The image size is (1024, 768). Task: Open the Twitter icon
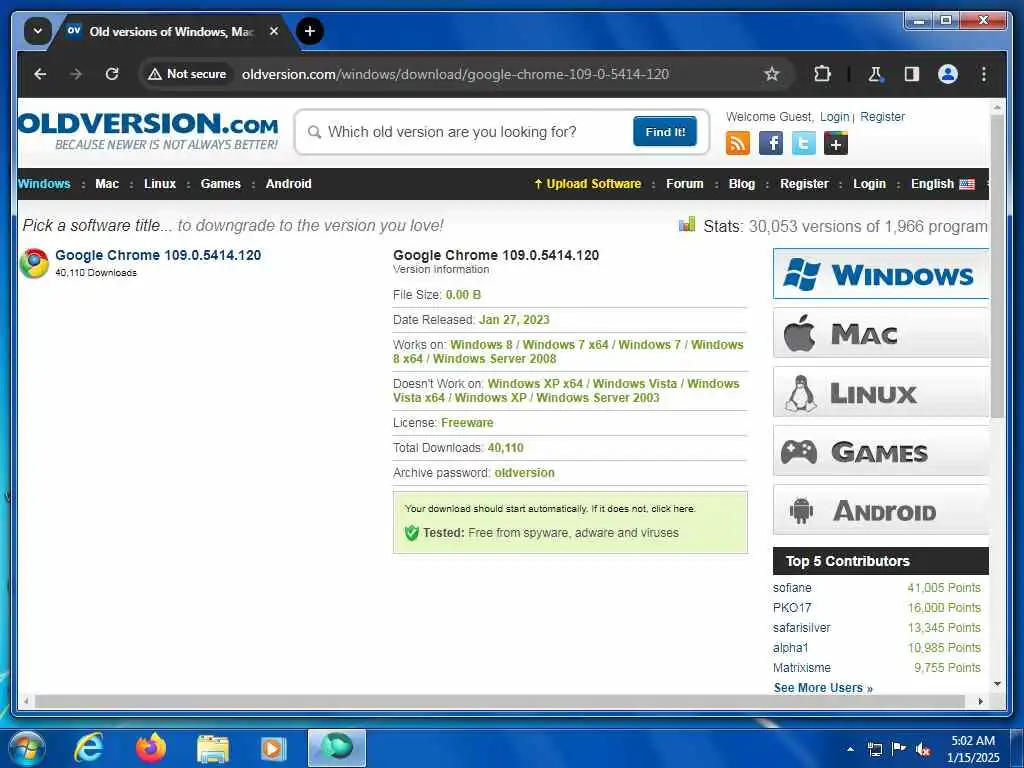[803, 143]
